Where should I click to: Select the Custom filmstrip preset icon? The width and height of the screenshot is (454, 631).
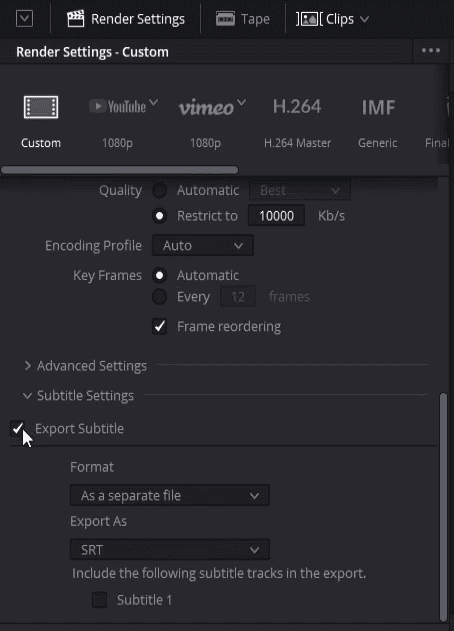pyautogui.click(x=41, y=107)
